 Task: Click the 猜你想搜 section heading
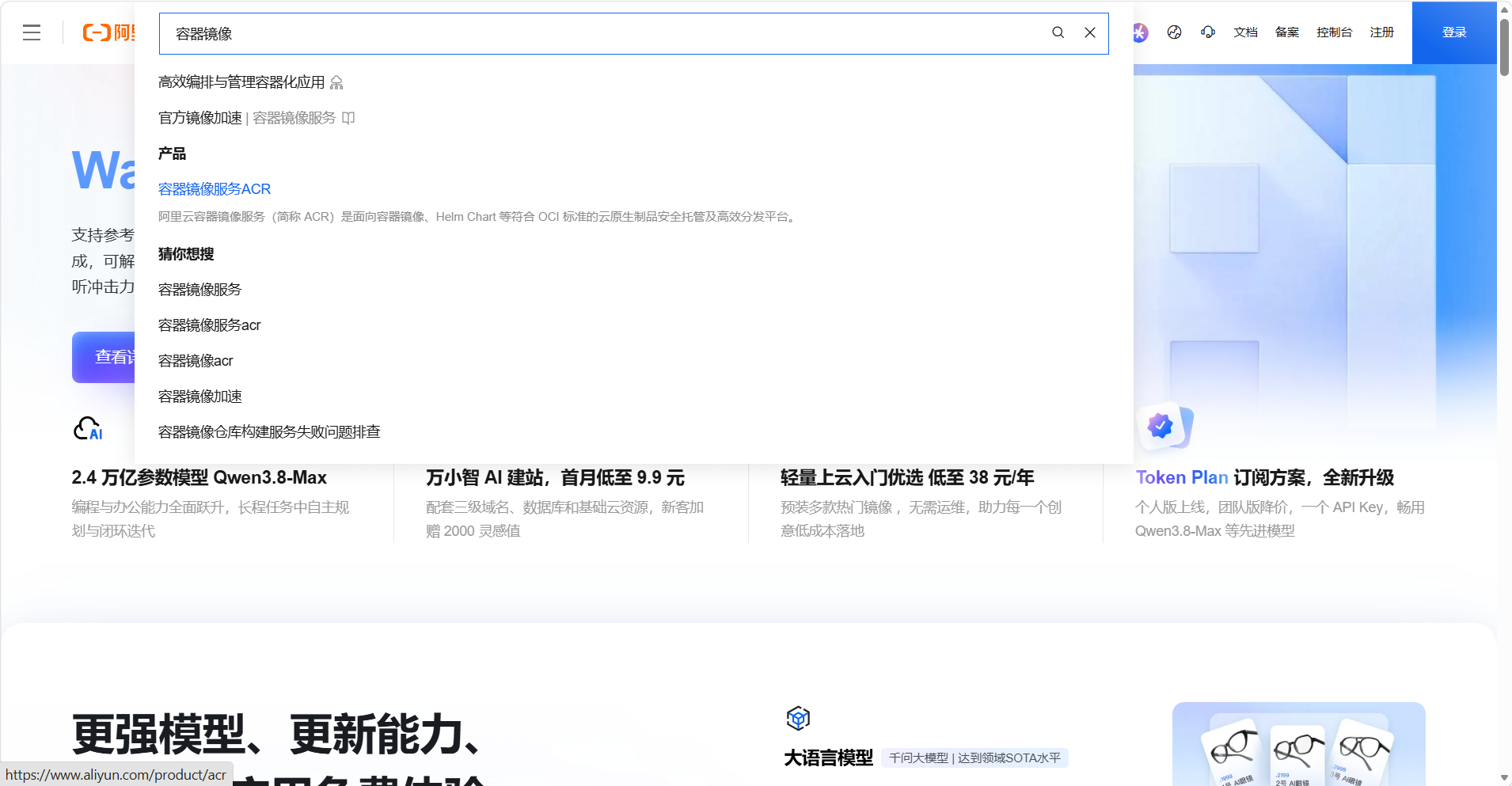[186, 254]
